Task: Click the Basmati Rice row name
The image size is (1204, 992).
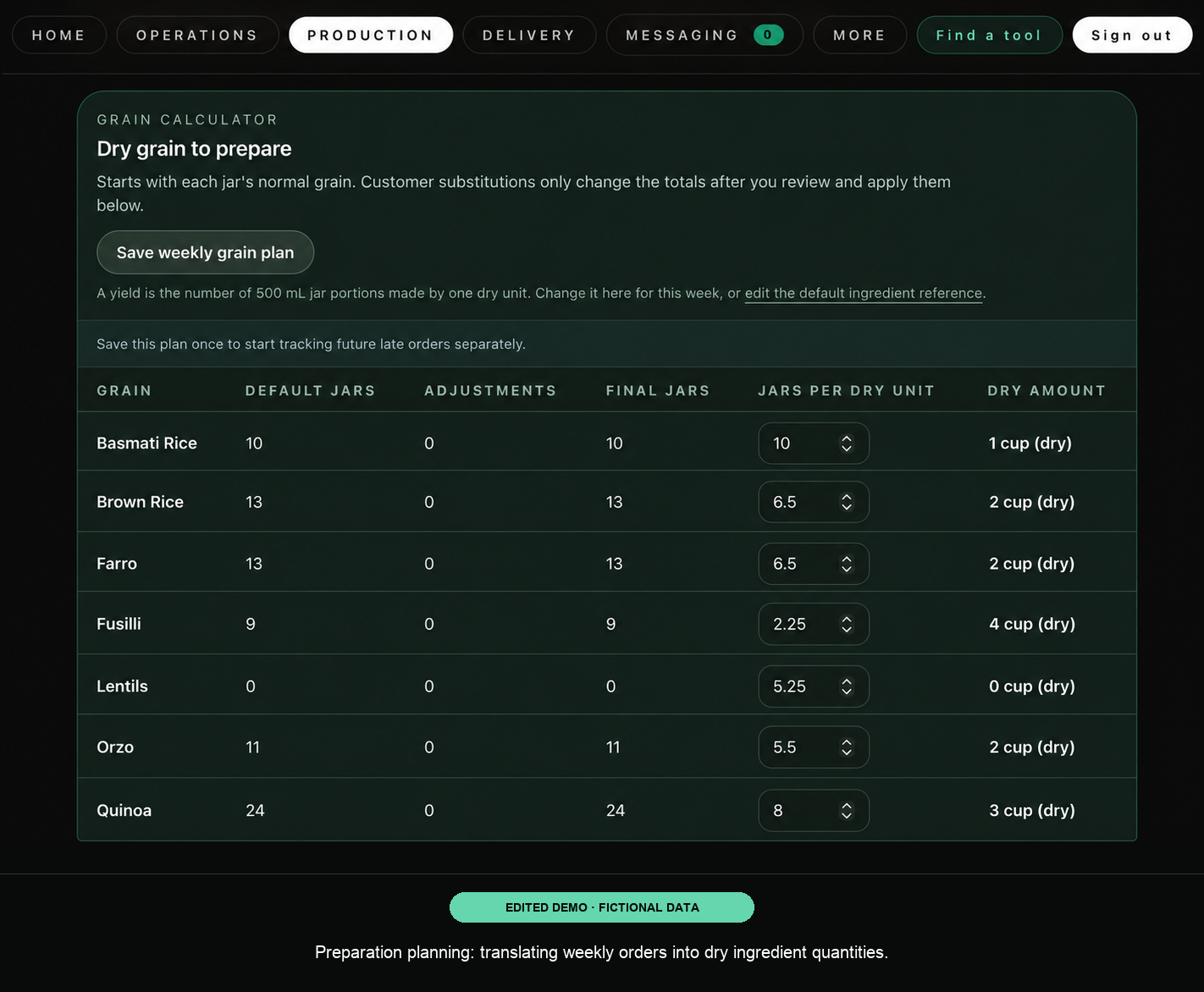Action: coord(146,444)
